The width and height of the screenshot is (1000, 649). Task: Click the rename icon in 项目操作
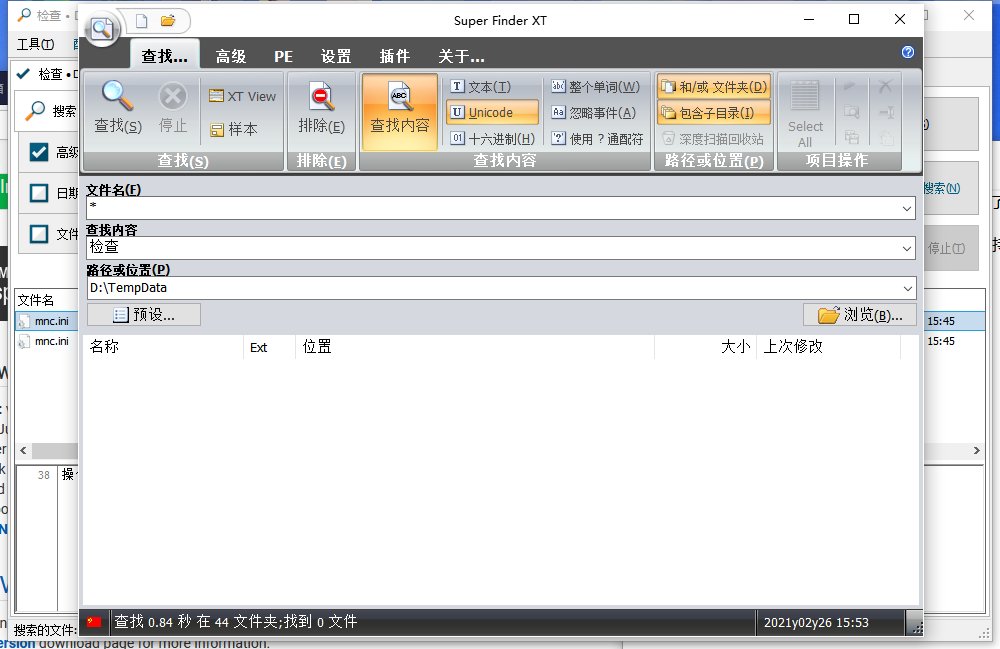[x=886, y=113]
